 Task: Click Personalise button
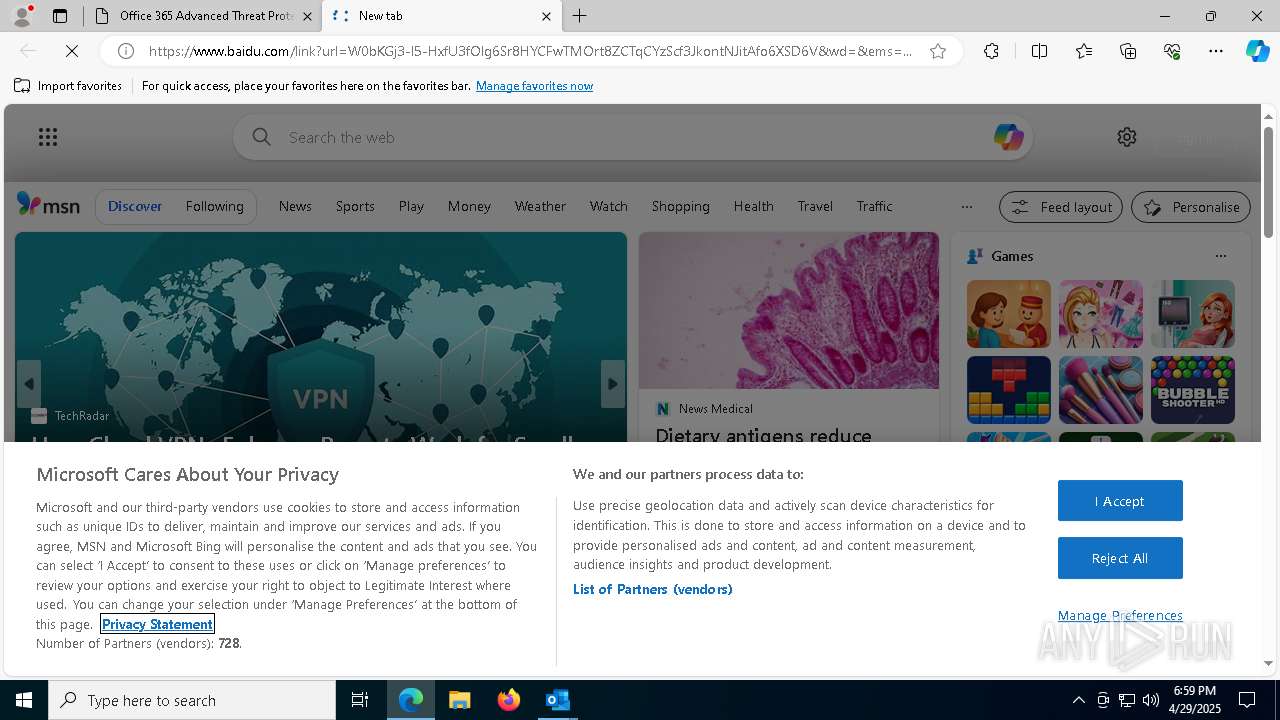coord(1191,207)
